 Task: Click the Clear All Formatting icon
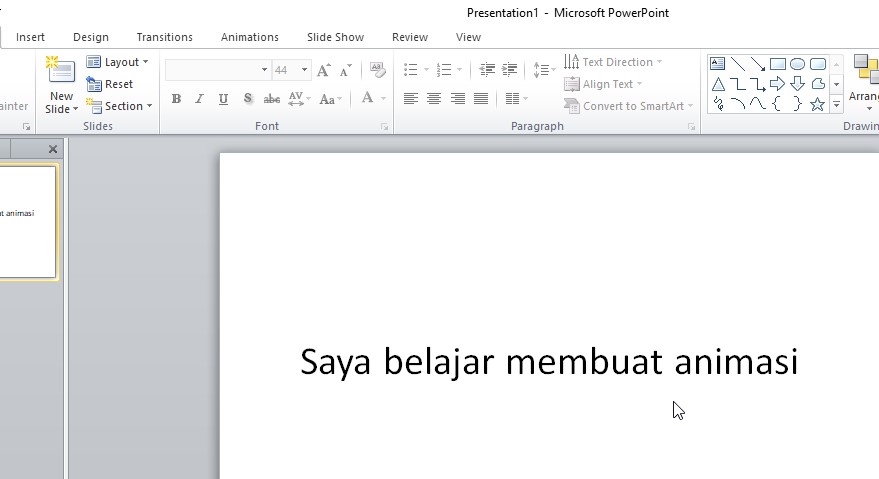[x=377, y=70]
